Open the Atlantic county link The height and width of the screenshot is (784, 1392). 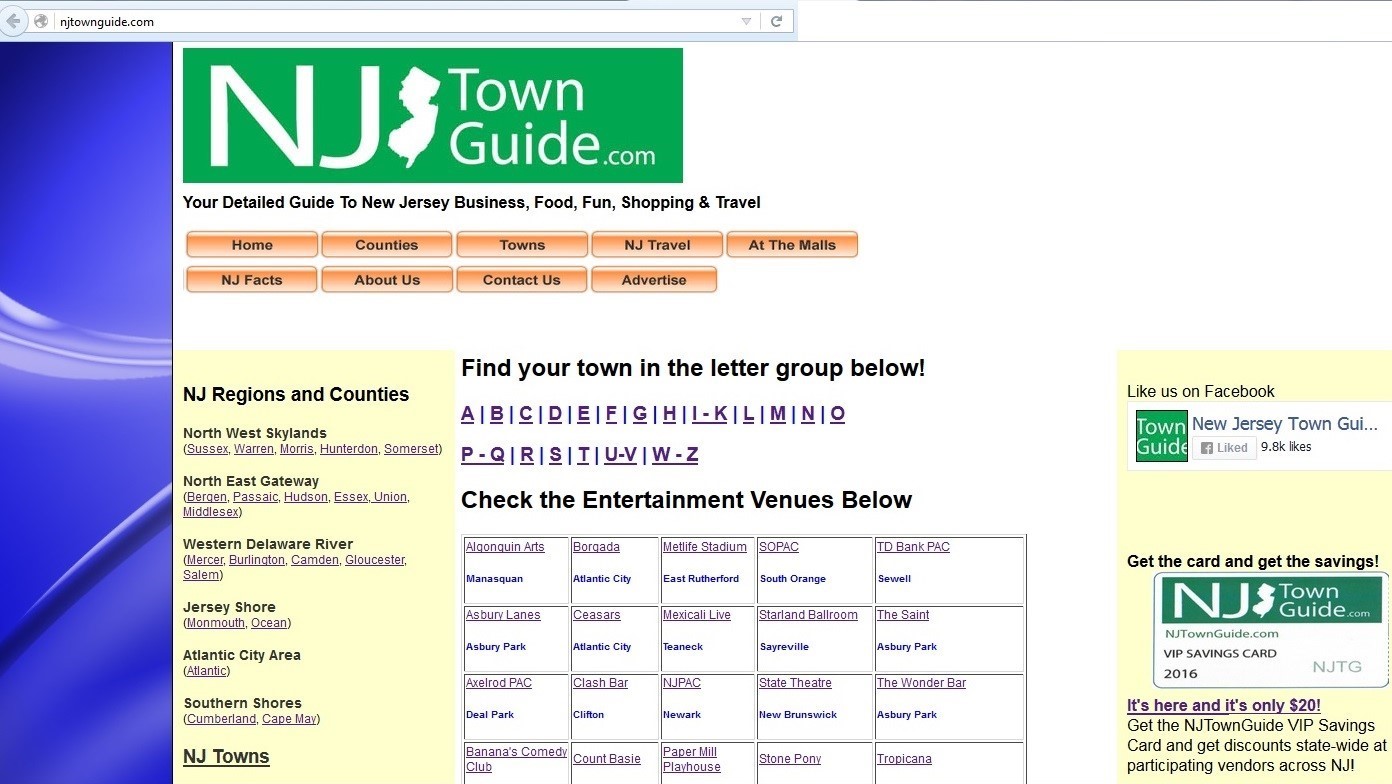pos(207,671)
